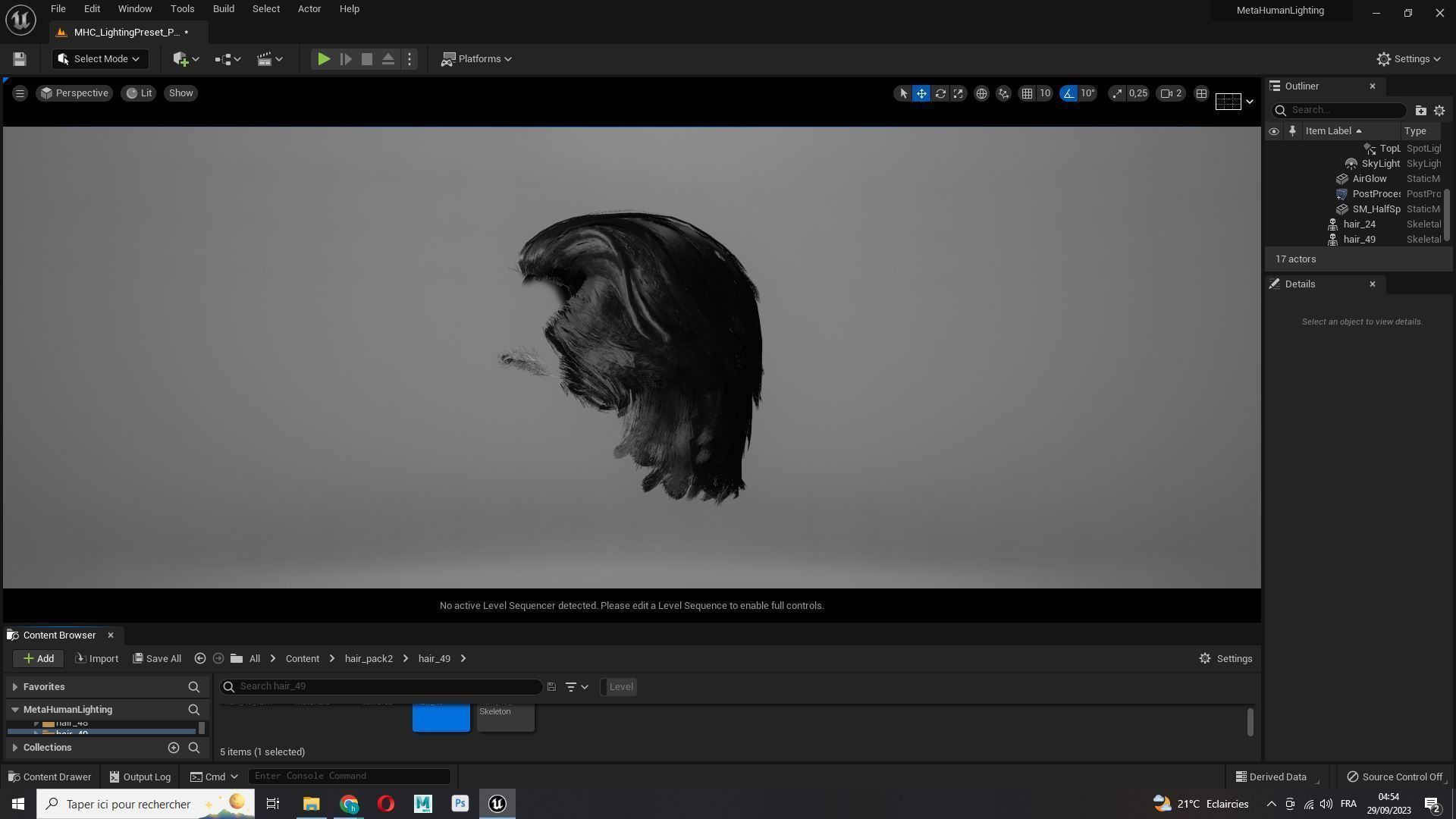Click the Outliner settings gear icon
Screen dimensions: 1456x819
(x=1439, y=111)
